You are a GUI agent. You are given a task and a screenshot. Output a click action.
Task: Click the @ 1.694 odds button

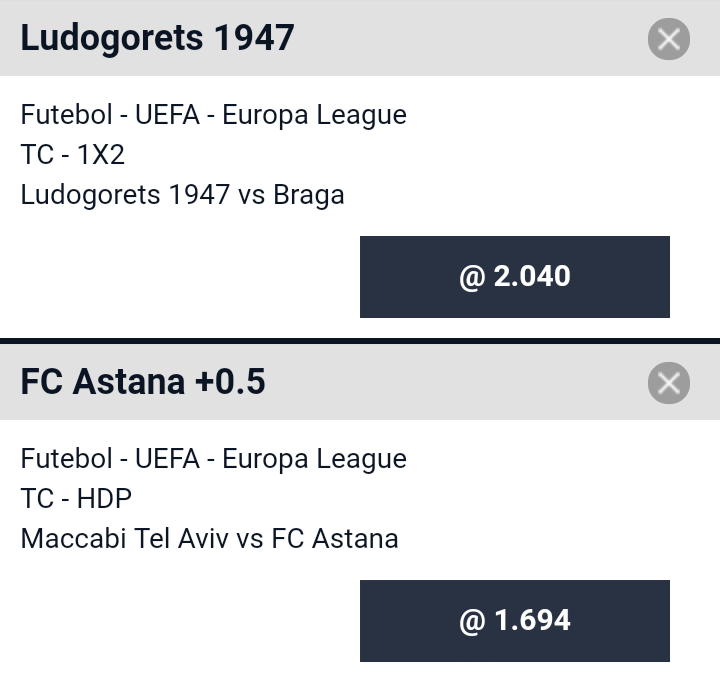tap(515, 621)
